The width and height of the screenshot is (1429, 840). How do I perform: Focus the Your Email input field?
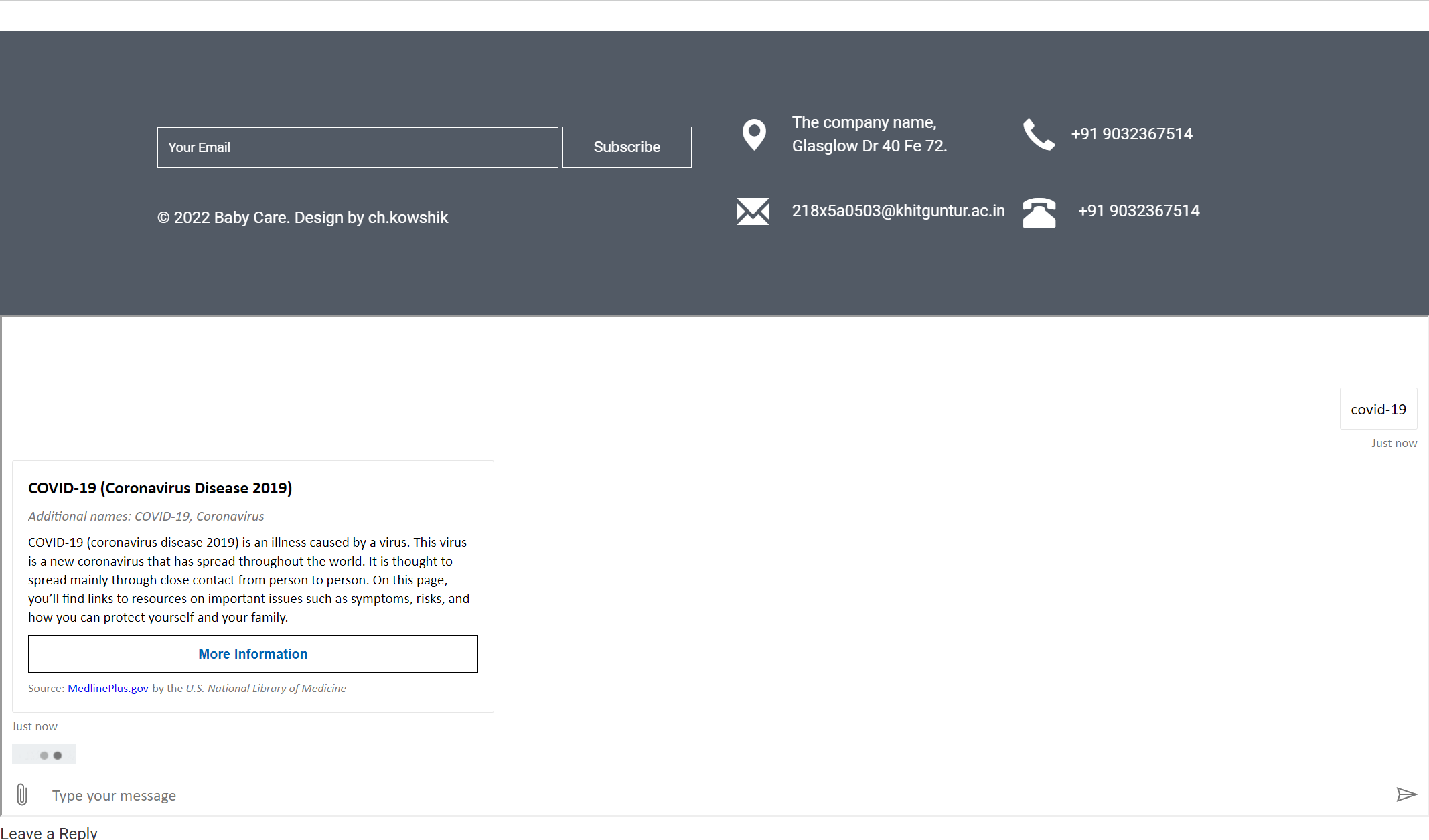click(x=358, y=147)
